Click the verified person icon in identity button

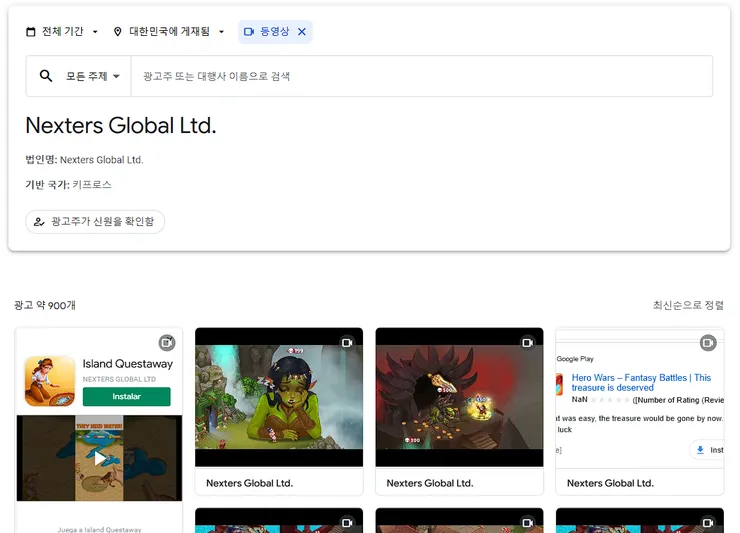tap(39, 221)
